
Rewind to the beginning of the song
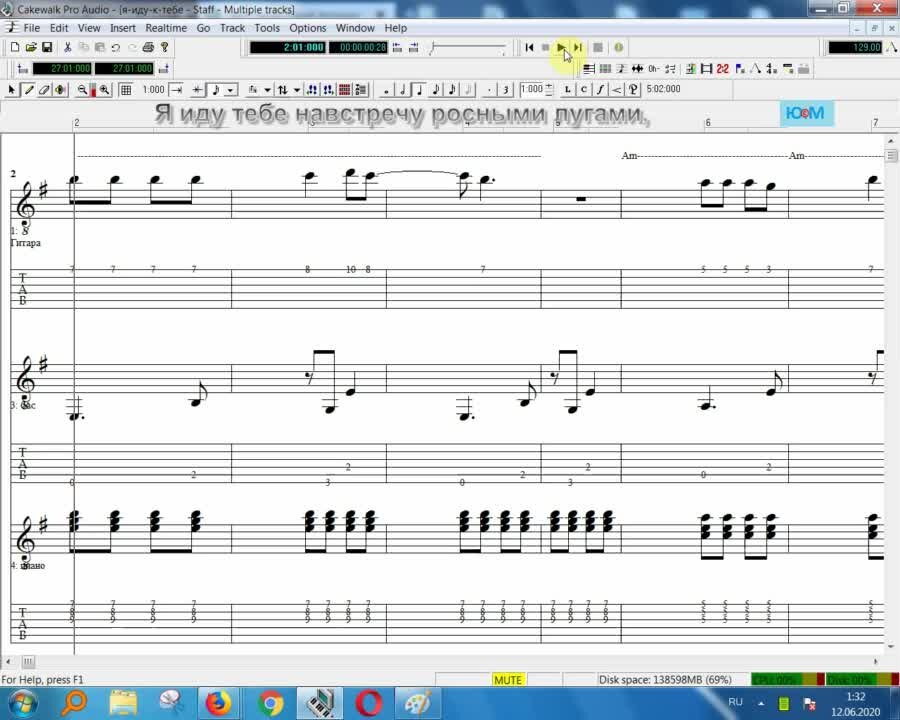pos(529,48)
